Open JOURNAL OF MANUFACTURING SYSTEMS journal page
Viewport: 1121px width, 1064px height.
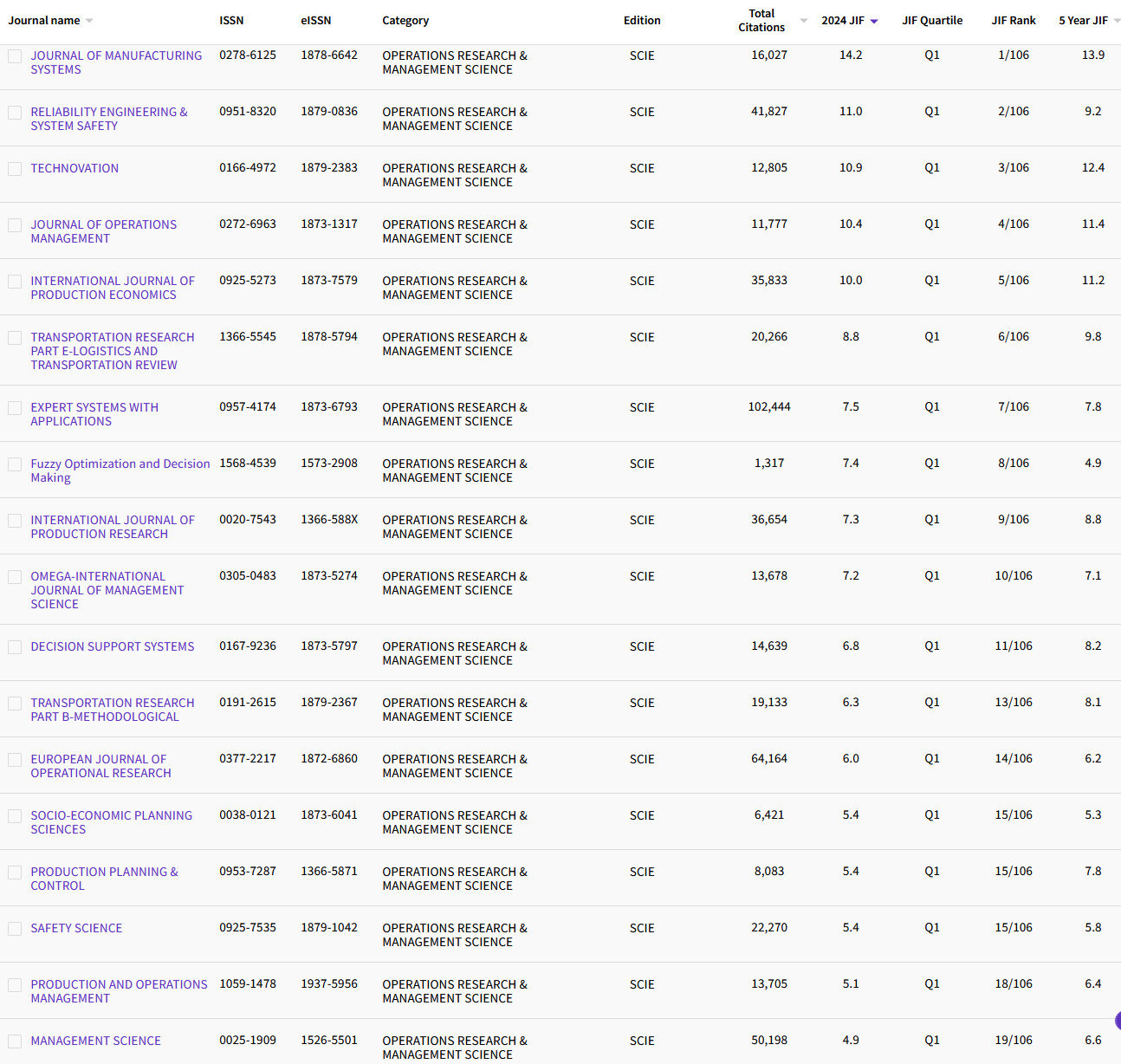pyautogui.click(x=116, y=62)
